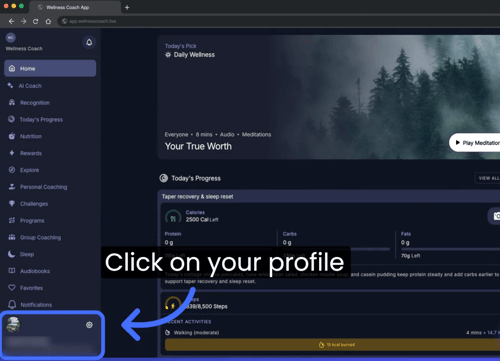The width and height of the screenshot is (500, 361).
Task: Click the browser back arrow
Action: click(11, 21)
